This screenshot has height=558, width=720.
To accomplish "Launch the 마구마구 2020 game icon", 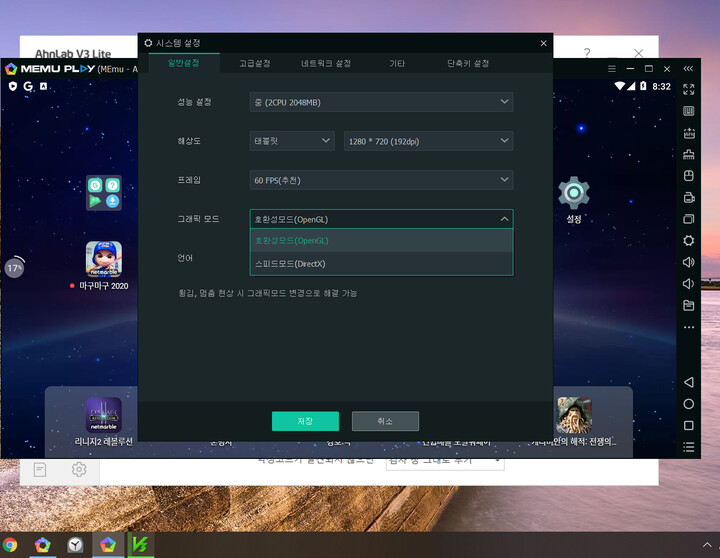I will [104, 259].
